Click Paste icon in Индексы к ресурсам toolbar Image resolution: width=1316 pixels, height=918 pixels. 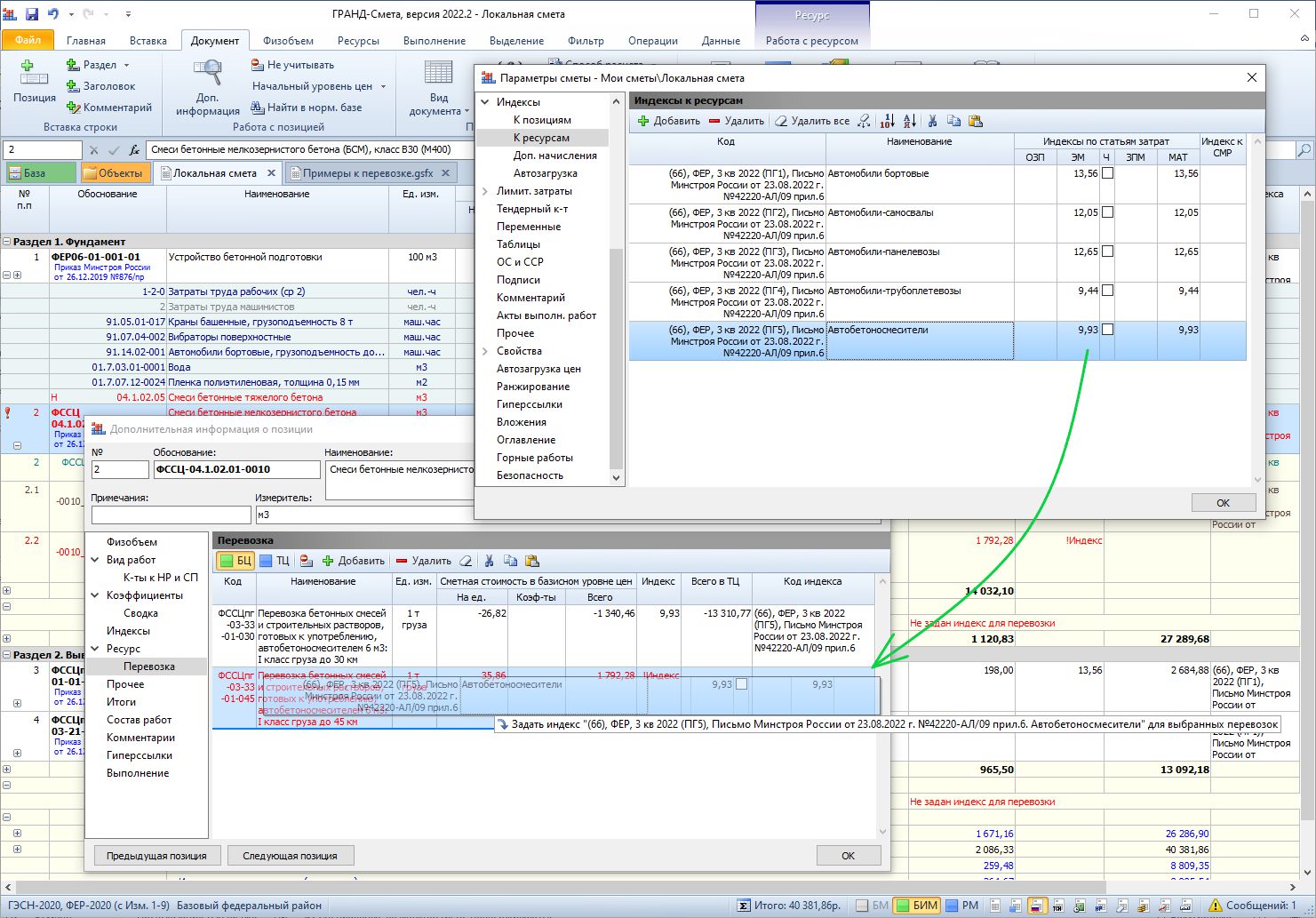pyautogui.click(x=975, y=121)
